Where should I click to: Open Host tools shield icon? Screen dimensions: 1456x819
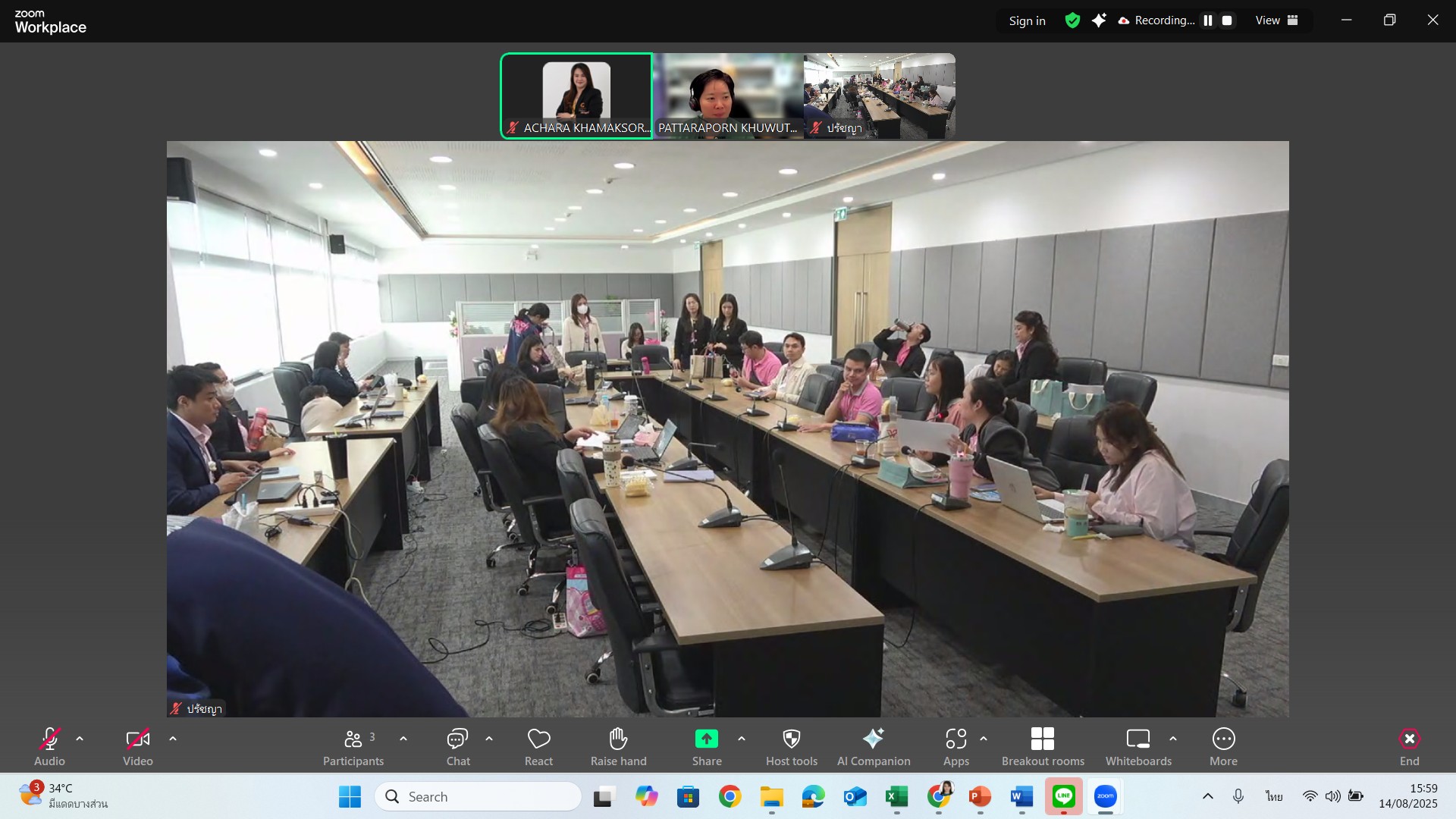point(791,739)
